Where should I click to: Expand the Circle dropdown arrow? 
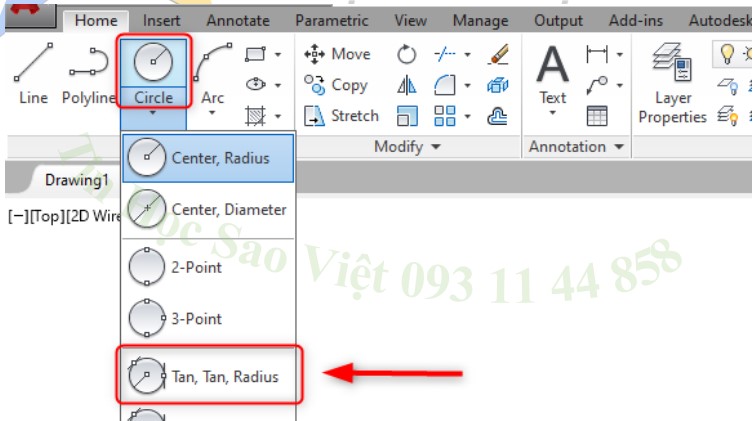(153, 113)
